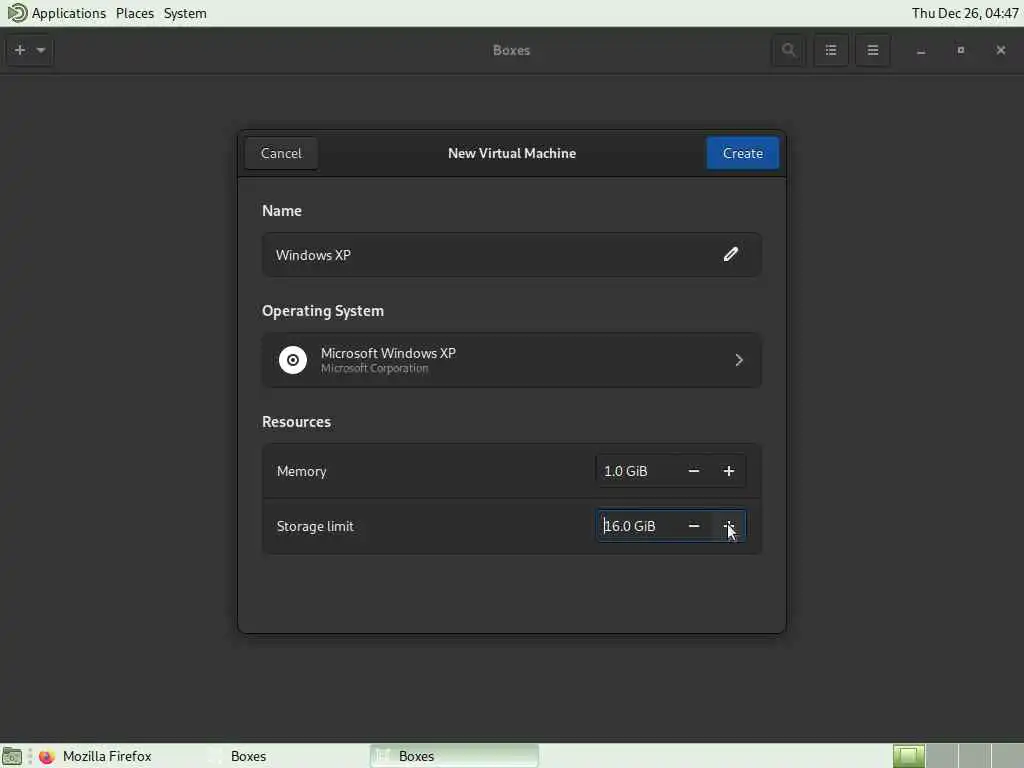Image resolution: width=1024 pixels, height=768 pixels.
Task: Click the clock Thu Dec 26
Action: point(965,13)
